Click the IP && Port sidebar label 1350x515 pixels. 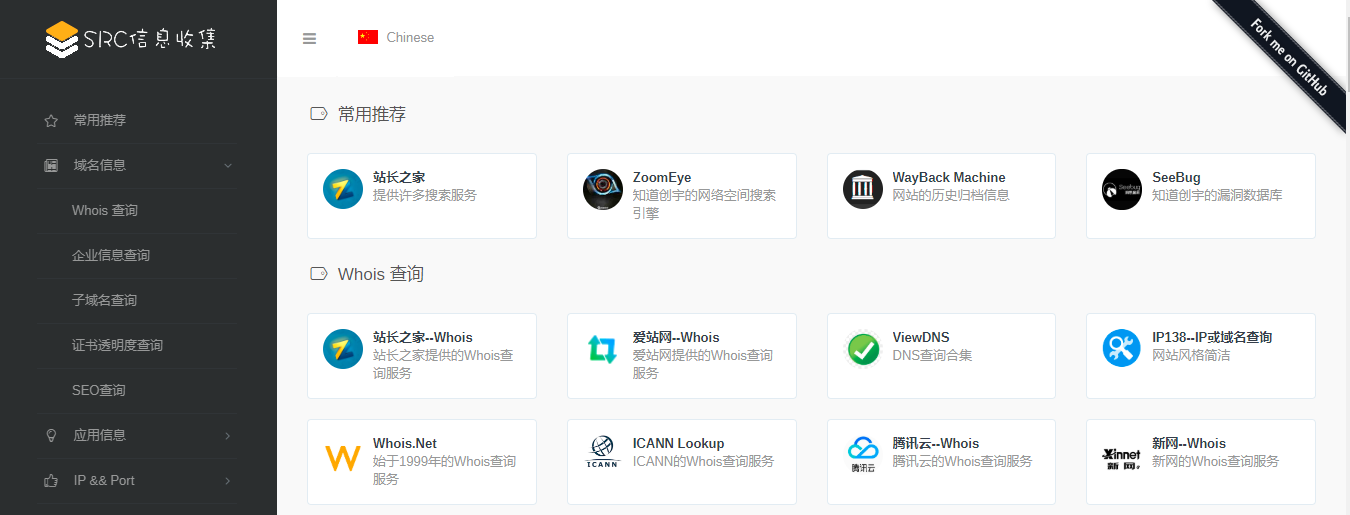click(x=104, y=480)
